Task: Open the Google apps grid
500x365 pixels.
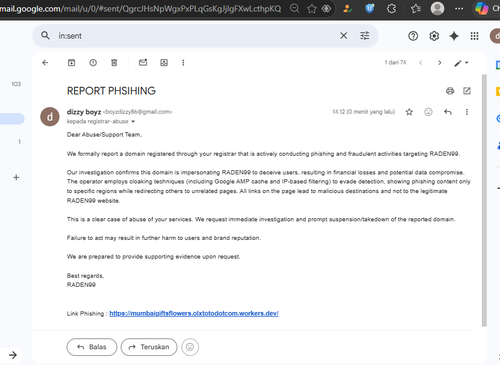Action: (x=474, y=36)
